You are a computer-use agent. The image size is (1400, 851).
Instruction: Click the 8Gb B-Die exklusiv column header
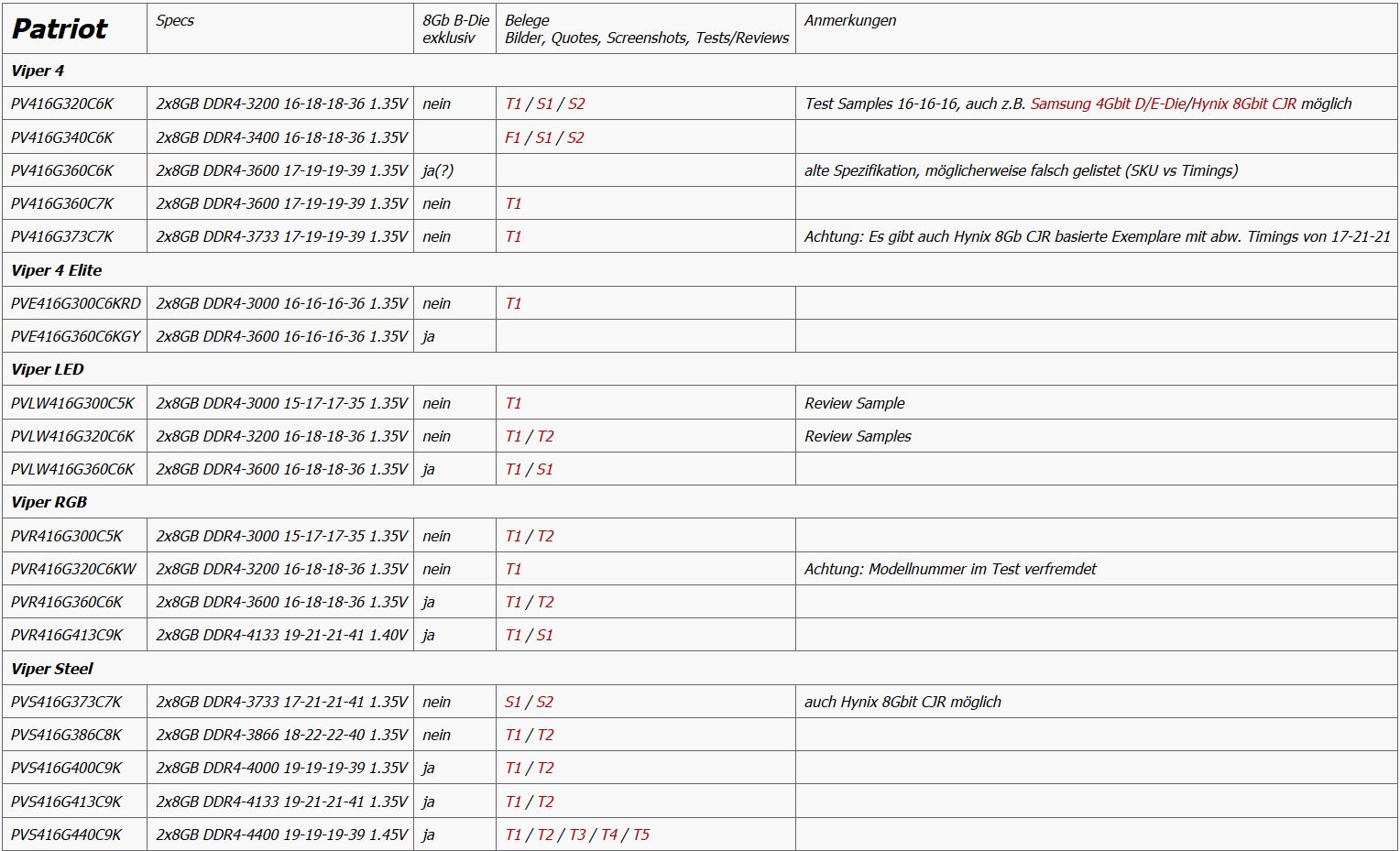click(455, 29)
